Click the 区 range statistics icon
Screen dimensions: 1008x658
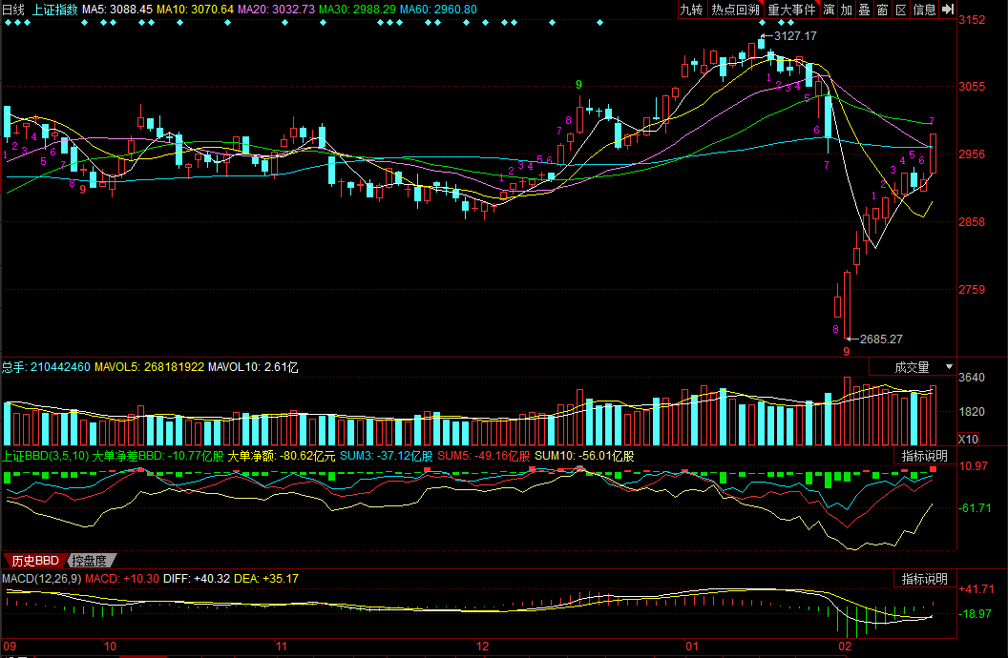[x=900, y=9]
